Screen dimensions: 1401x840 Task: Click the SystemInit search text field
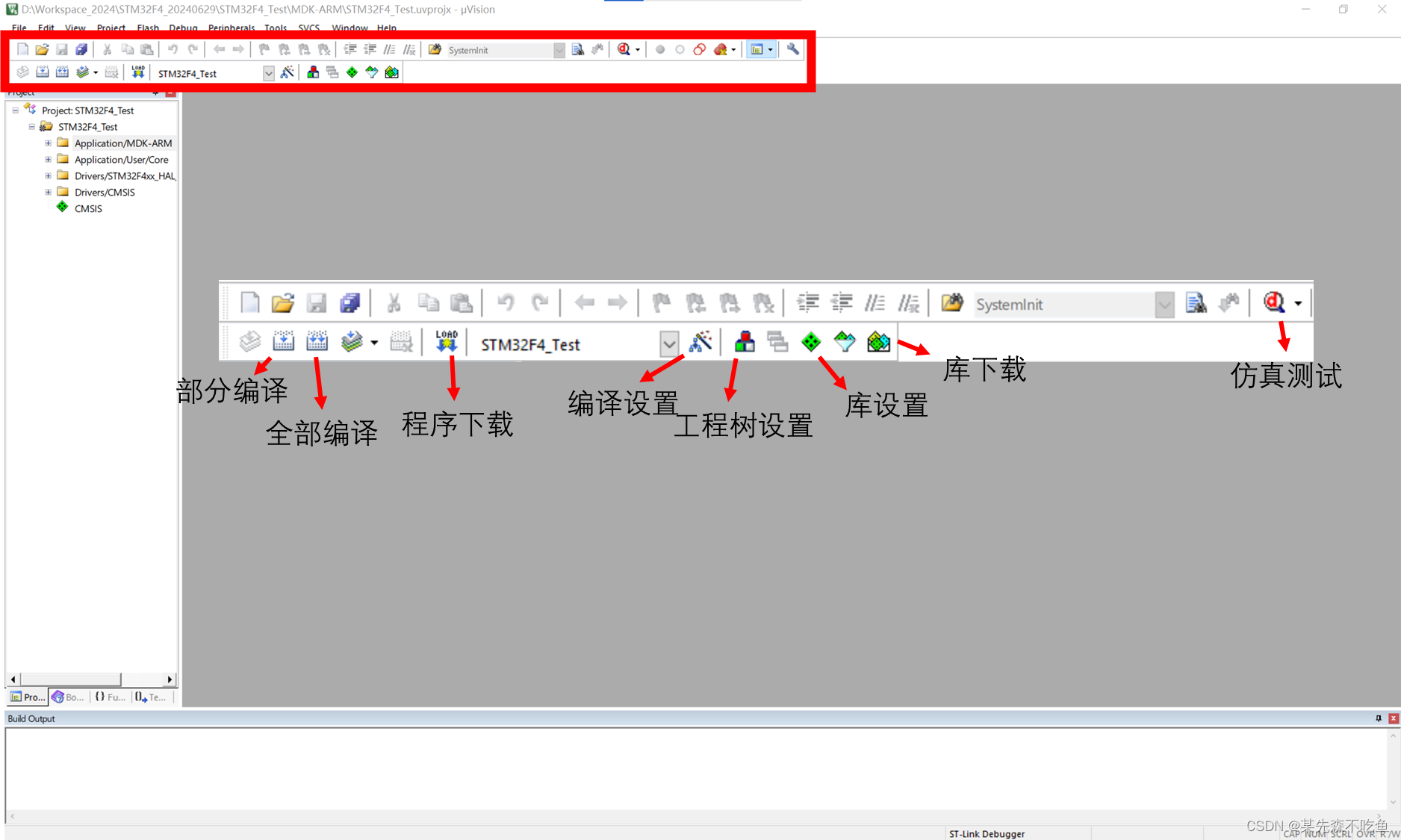(x=499, y=50)
